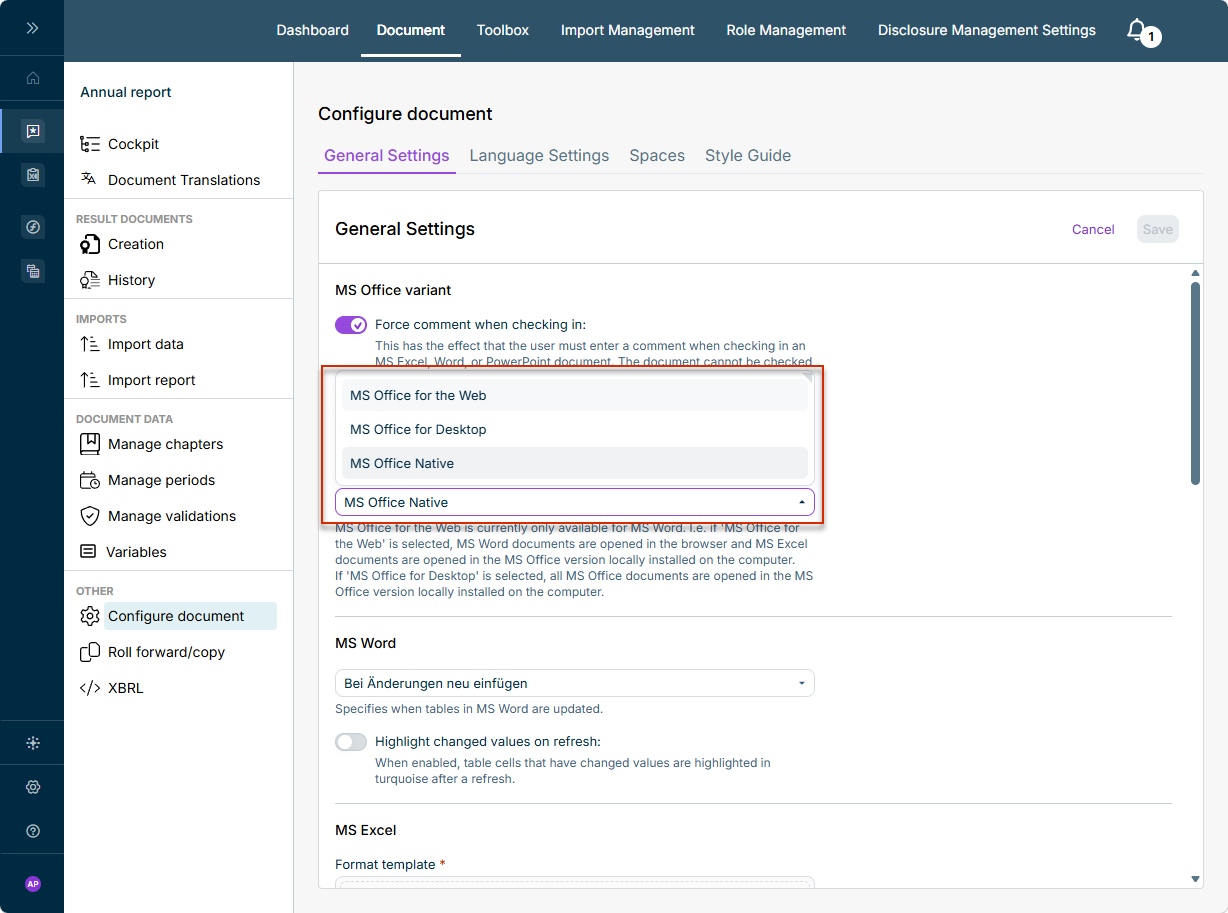Click the Configure document gear icon
The height and width of the screenshot is (913, 1228).
[90, 616]
